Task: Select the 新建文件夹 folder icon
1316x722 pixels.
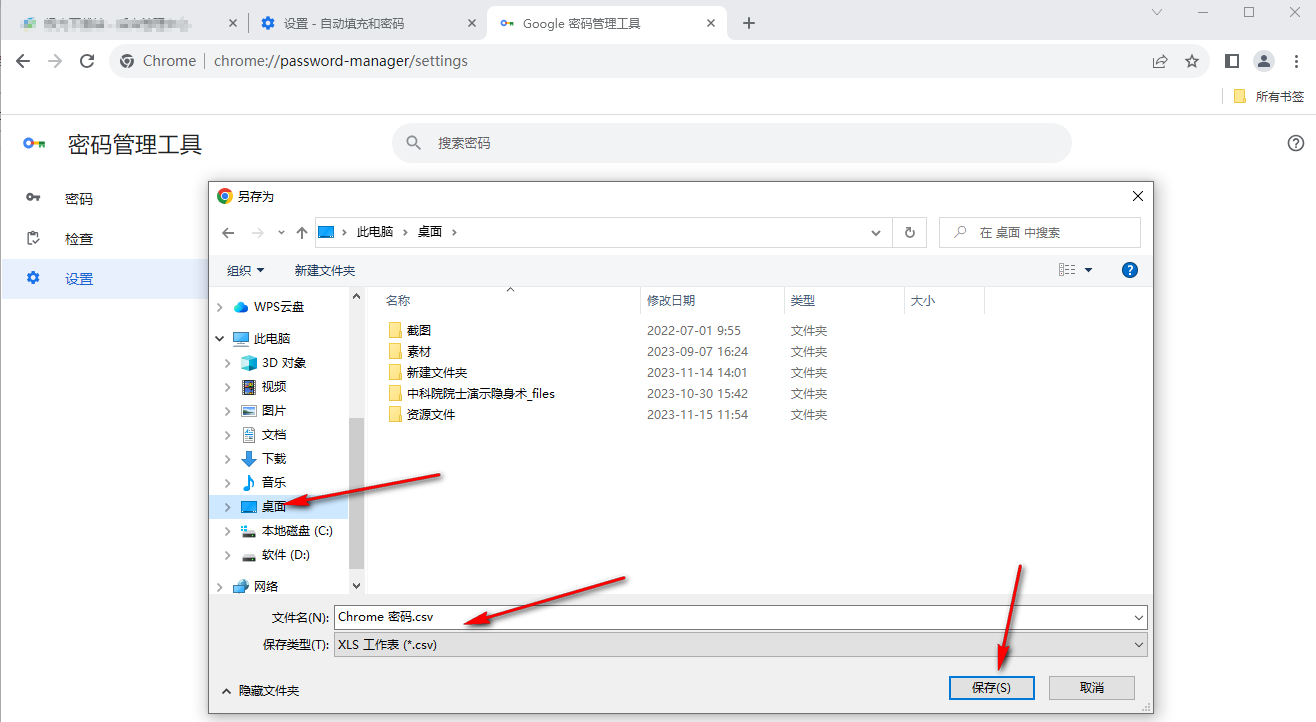Action: (x=395, y=372)
